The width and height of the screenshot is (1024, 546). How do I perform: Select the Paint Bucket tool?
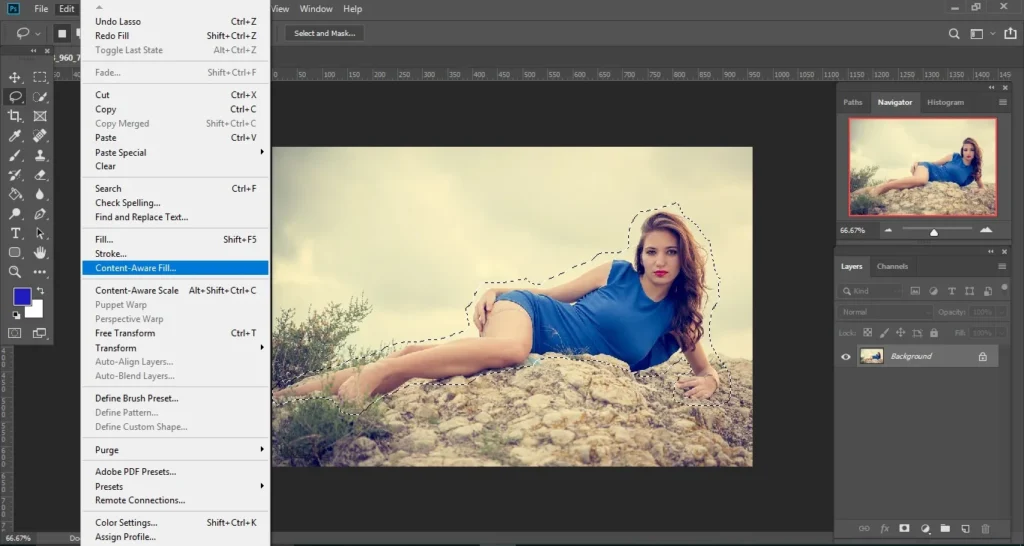[x=14, y=194]
